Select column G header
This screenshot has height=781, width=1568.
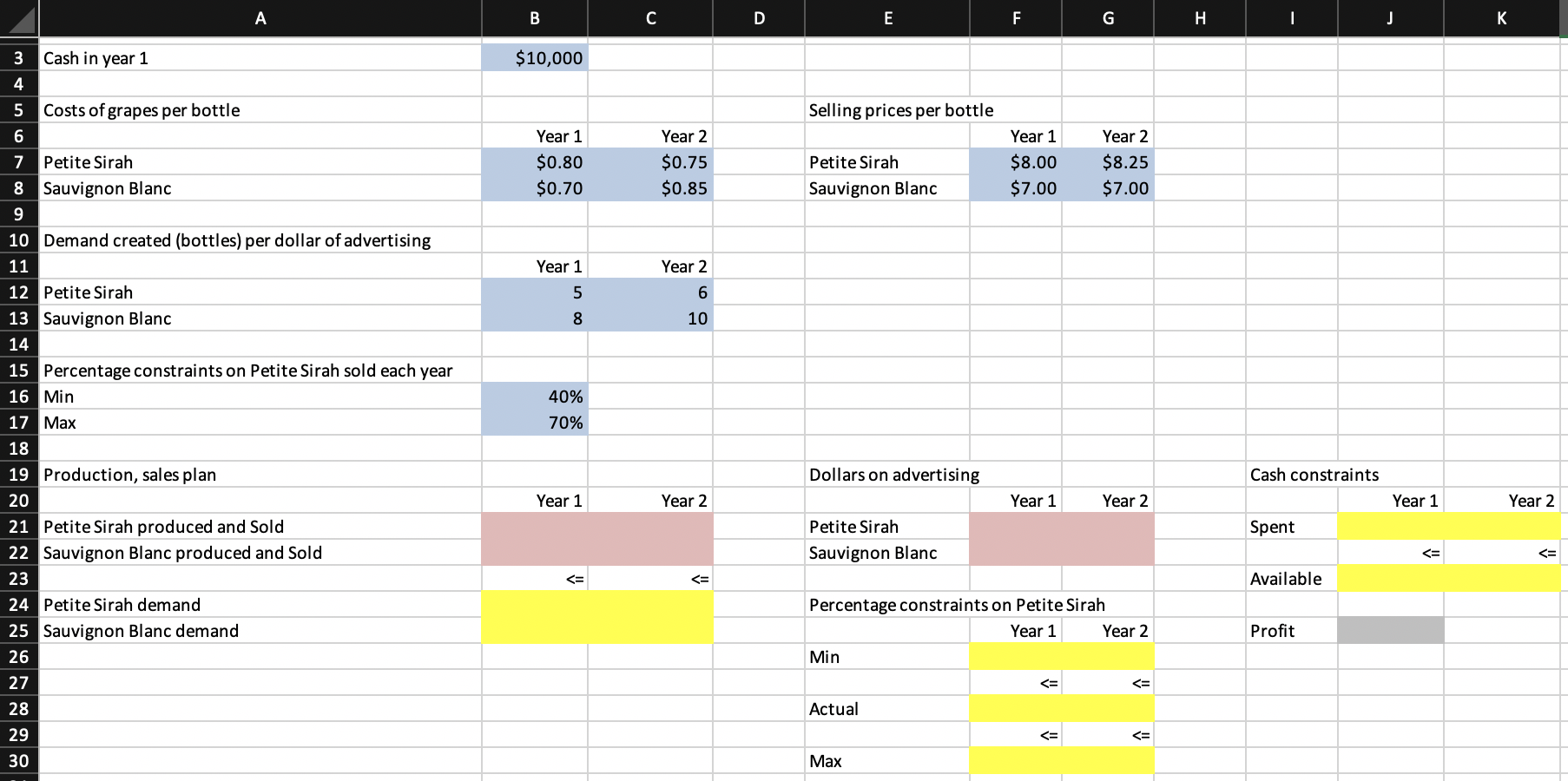pyautogui.click(x=1108, y=18)
